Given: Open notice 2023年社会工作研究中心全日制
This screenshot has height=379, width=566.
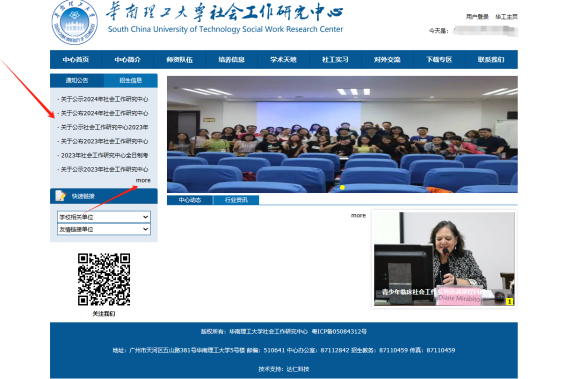Looking at the screenshot, I should 104,156.
